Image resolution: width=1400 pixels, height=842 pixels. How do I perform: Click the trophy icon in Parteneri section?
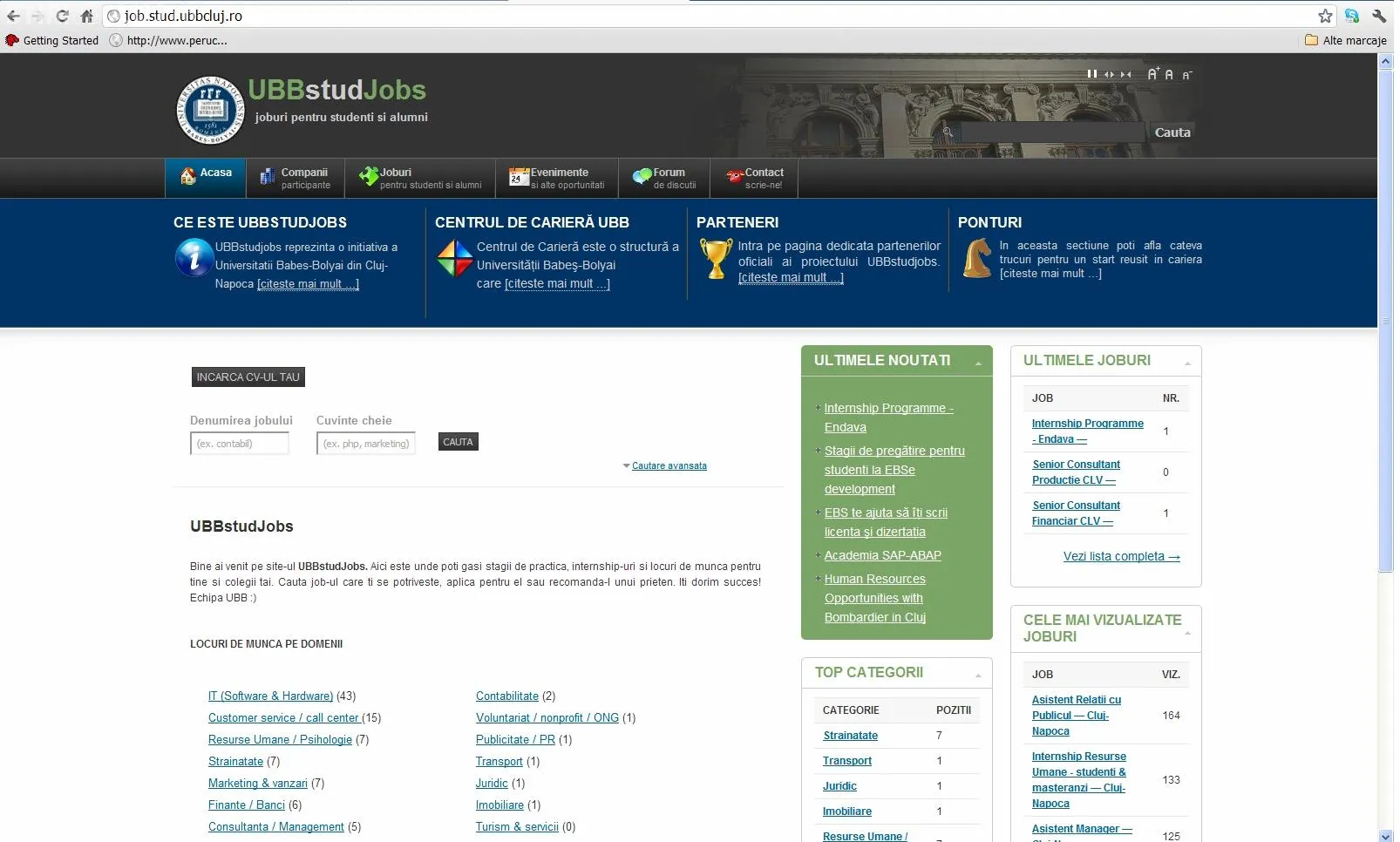(x=716, y=260)
